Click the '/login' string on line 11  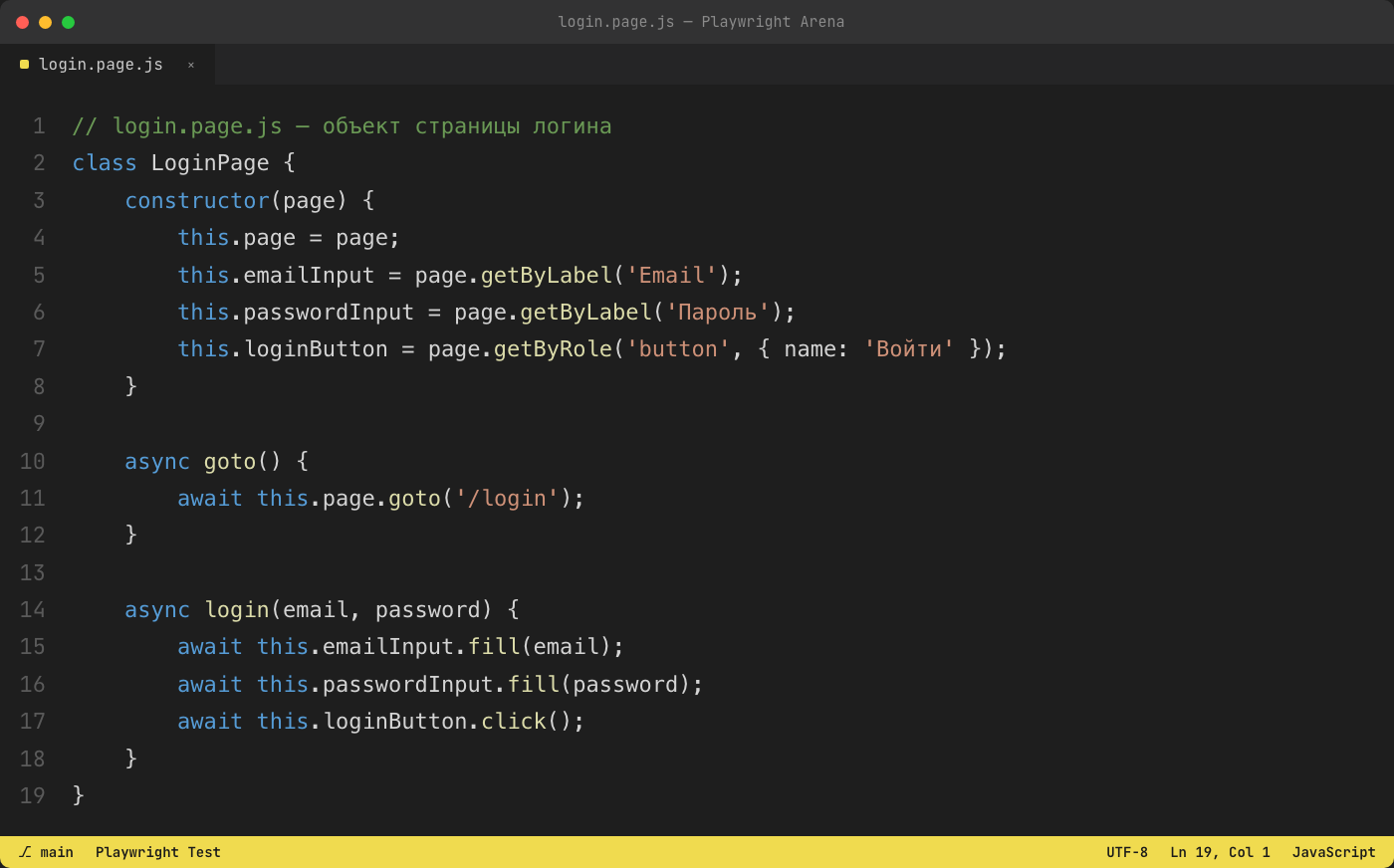click(507, 498)
